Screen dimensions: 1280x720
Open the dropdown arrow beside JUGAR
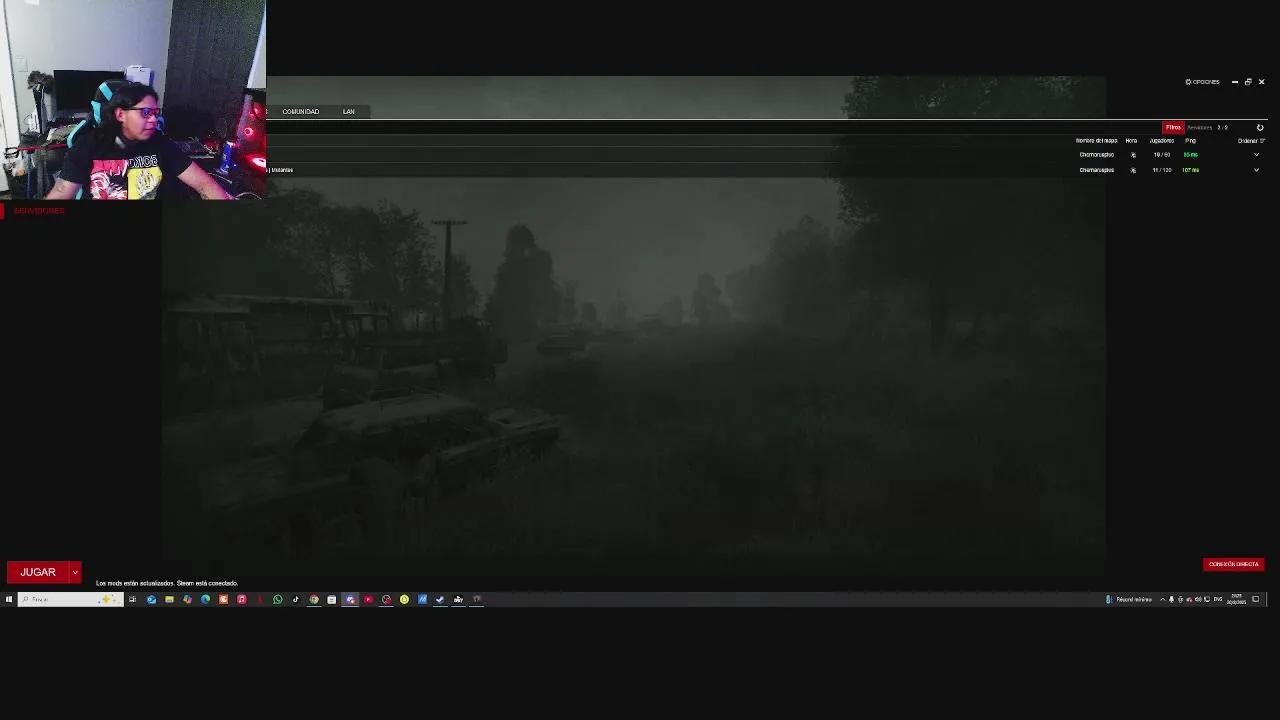click(75, 572)
